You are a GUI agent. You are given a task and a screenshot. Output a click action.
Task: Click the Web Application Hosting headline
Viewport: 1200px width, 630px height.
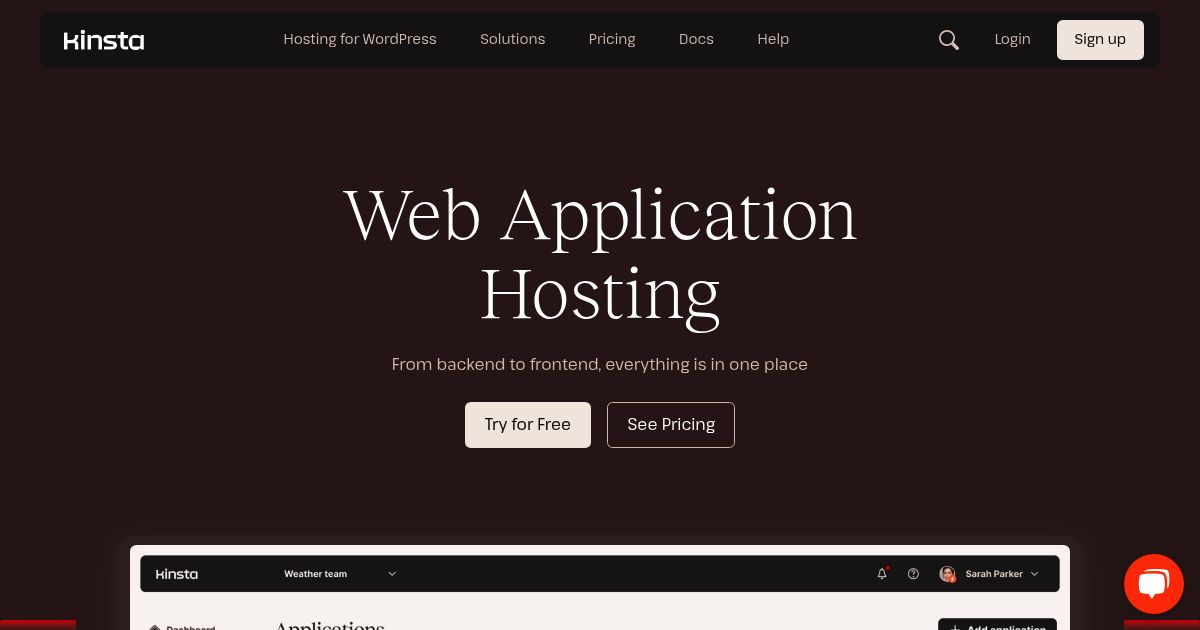point(600,255)
